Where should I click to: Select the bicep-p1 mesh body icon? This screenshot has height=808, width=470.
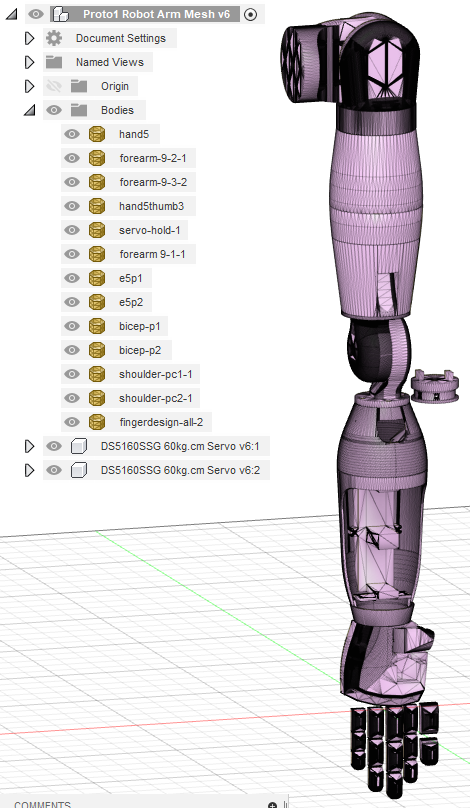96,326
